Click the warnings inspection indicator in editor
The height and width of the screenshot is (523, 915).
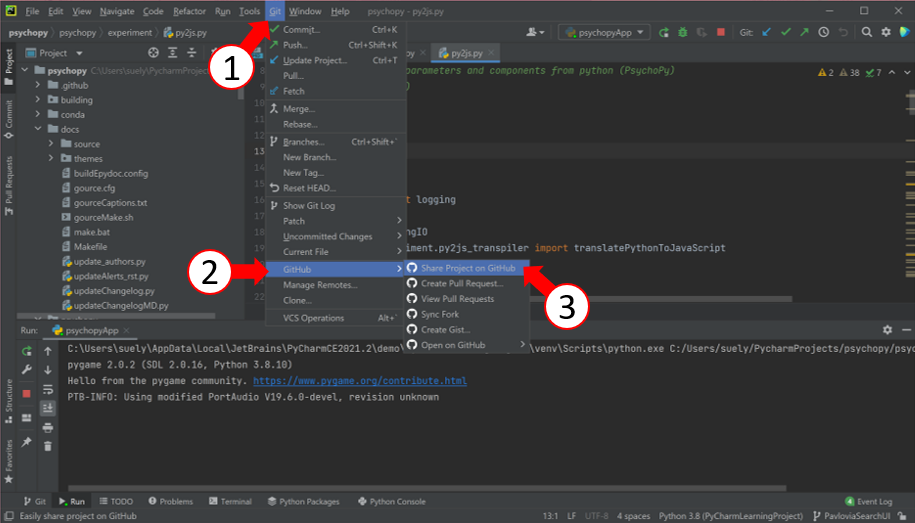point(826,72)
